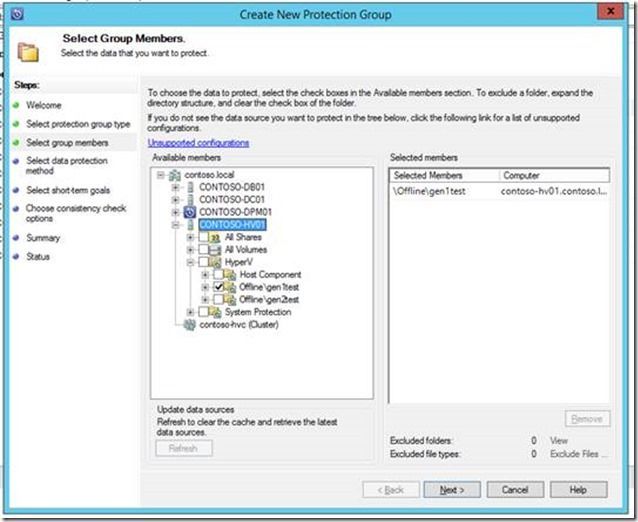Click the Computer column header
The image size is (638, 522).
(x=555, y=175)
